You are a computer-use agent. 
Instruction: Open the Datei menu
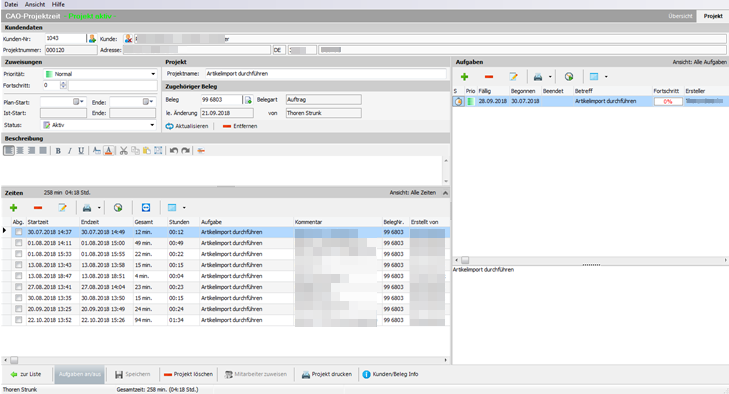point(11,4)
